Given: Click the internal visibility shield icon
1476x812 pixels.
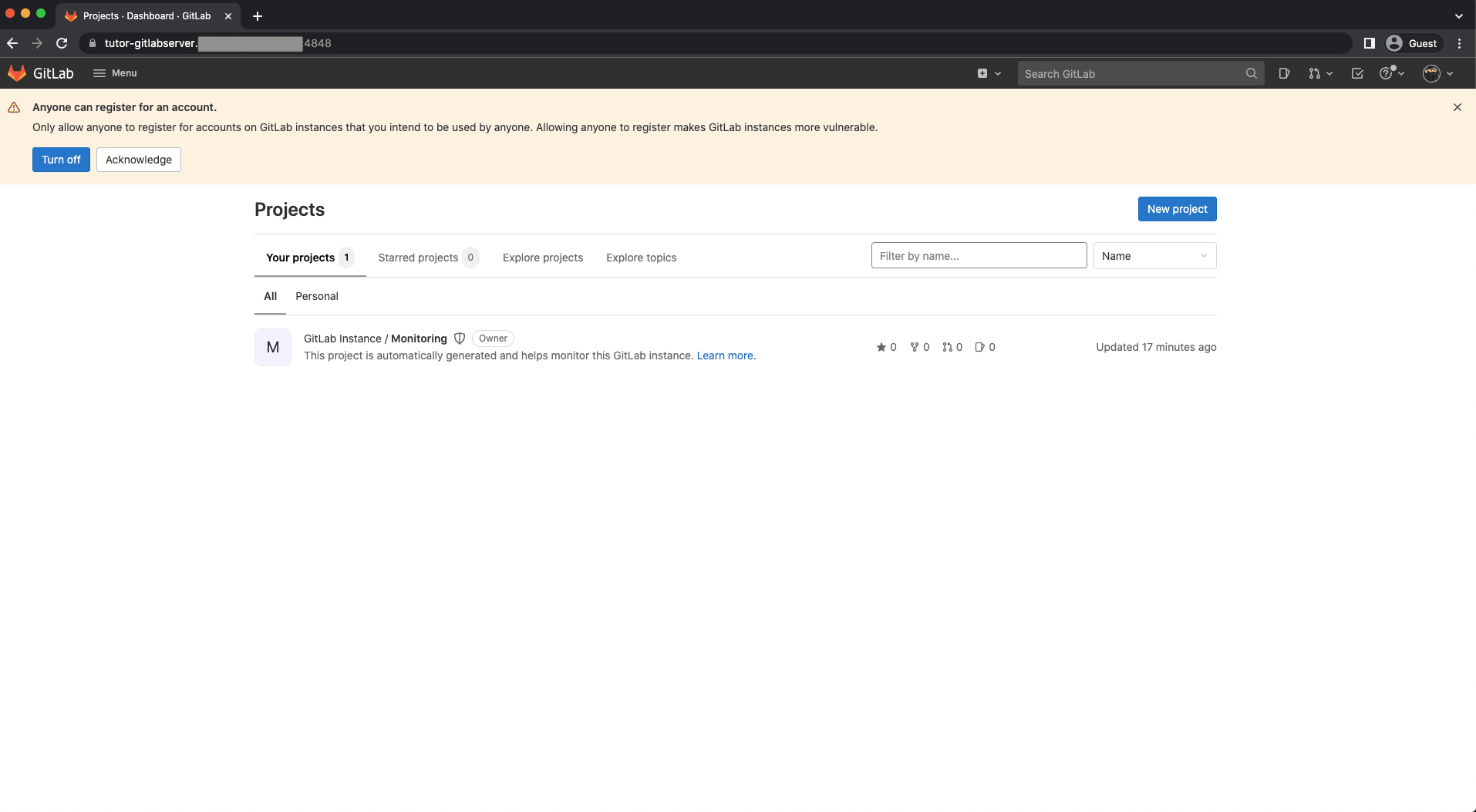Looking at the screenshot, I should coord(460,339).
